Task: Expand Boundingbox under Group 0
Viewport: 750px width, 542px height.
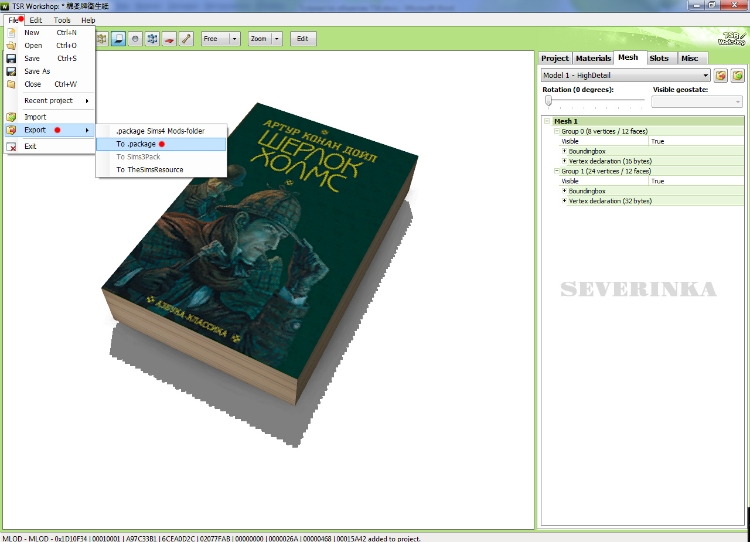Action: 564,151
